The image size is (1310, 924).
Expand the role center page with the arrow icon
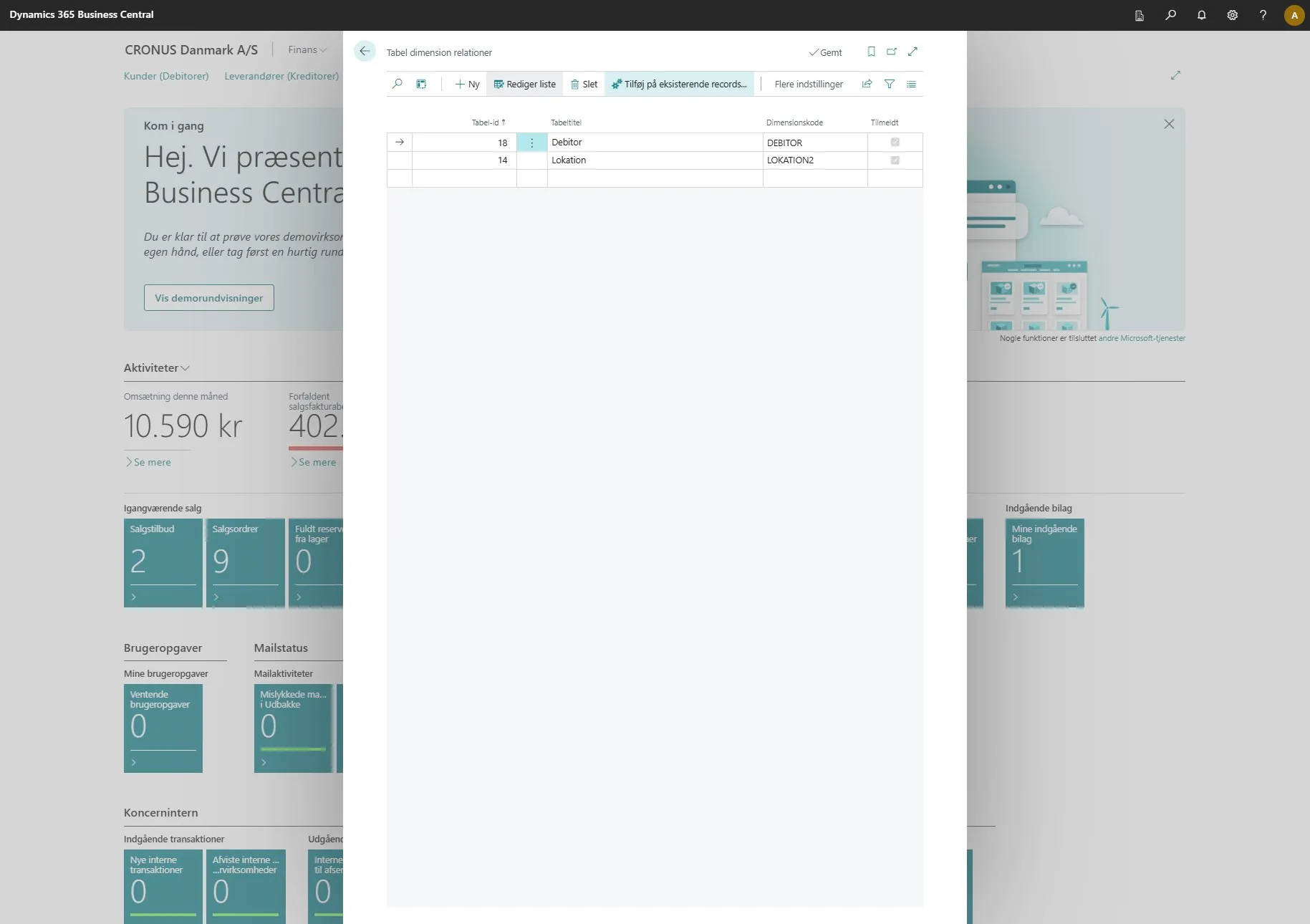[x=1175, y=75]
